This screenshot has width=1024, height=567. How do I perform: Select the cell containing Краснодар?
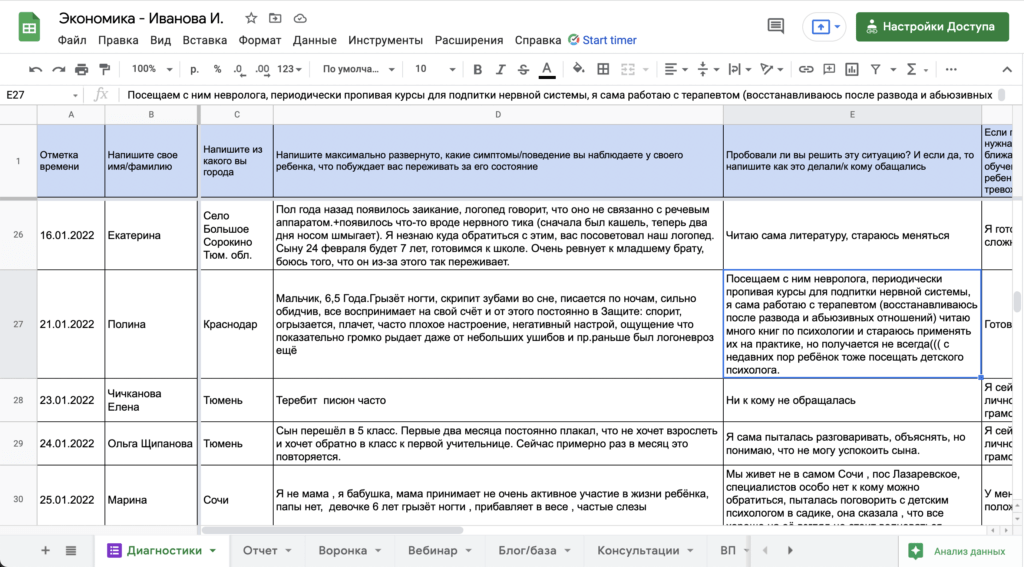coord(236,324)
